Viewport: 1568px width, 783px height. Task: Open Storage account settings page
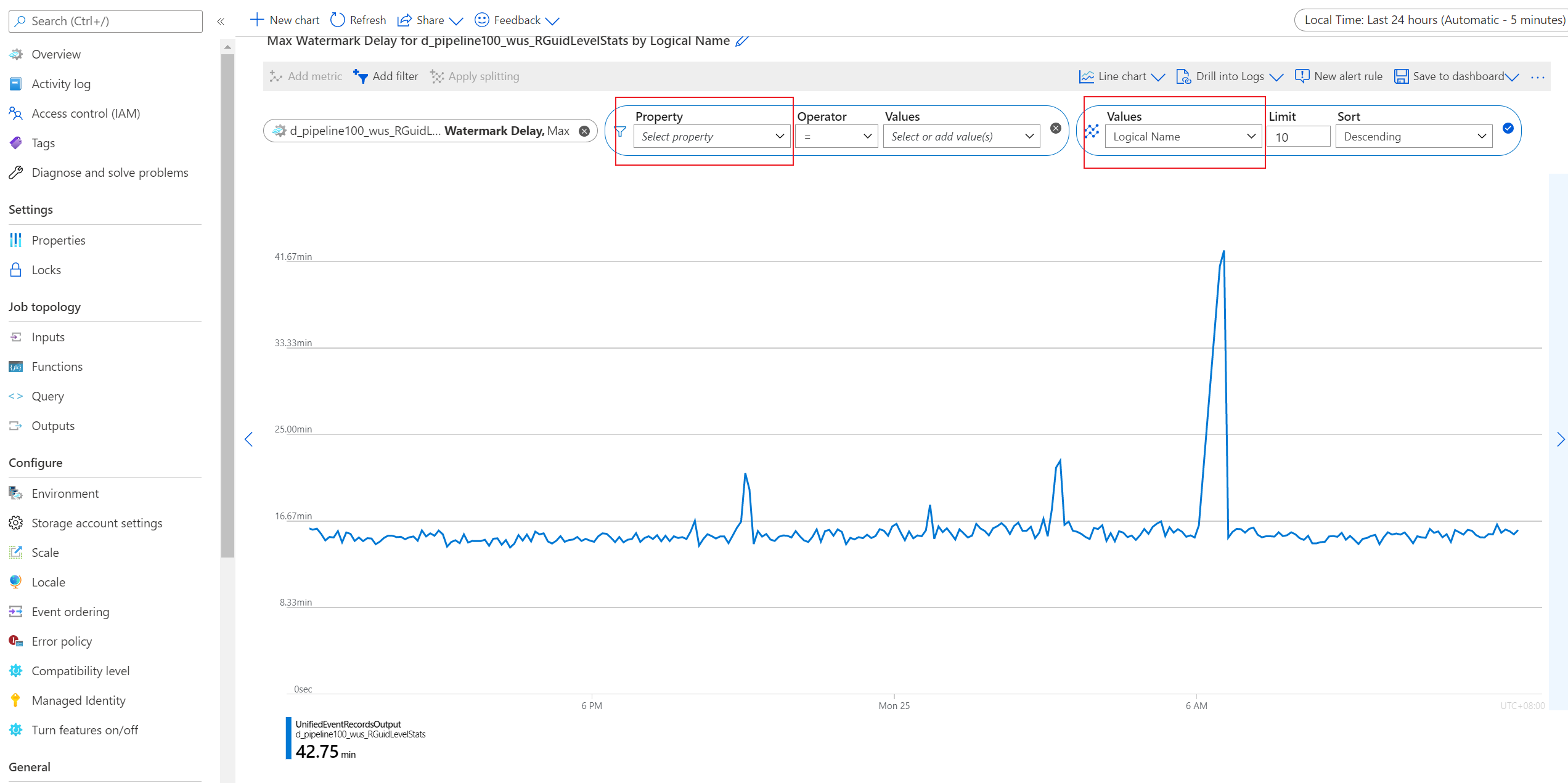97,523
